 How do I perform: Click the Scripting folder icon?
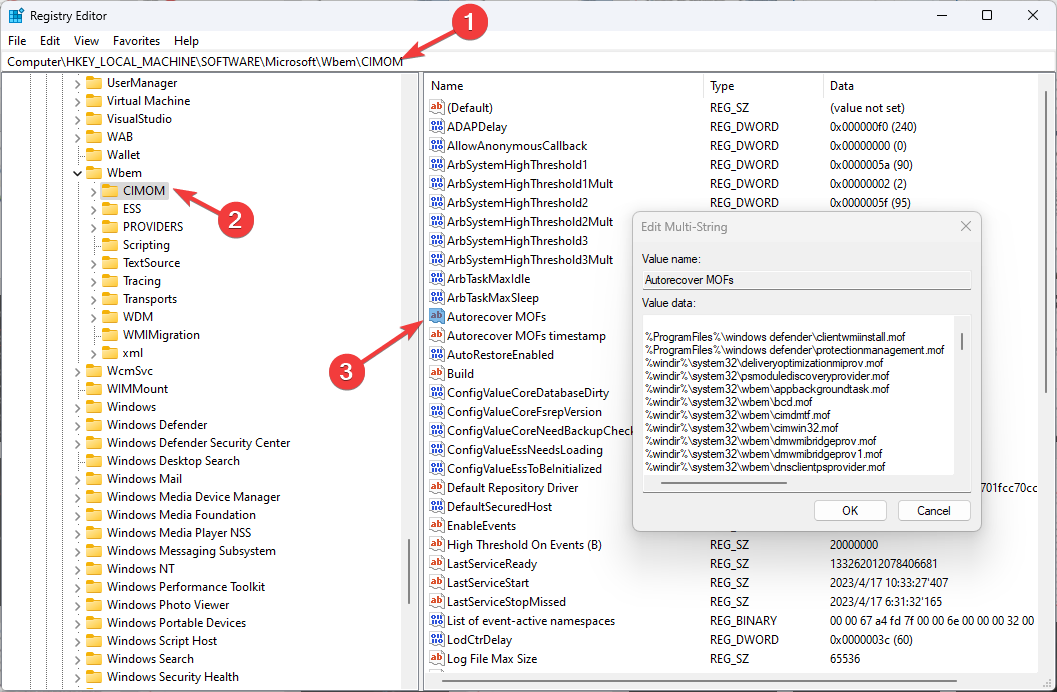tap(110, 245)
